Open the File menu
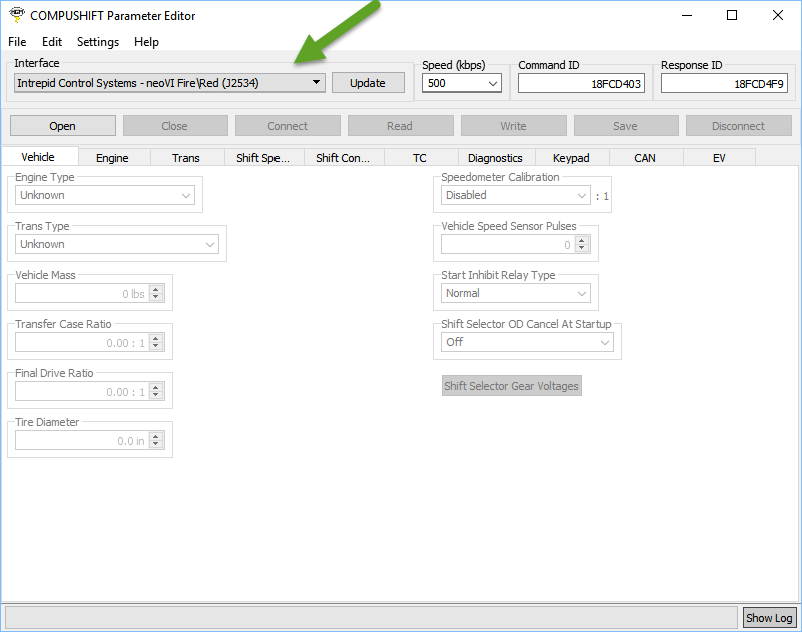 (x=17, y=42)
